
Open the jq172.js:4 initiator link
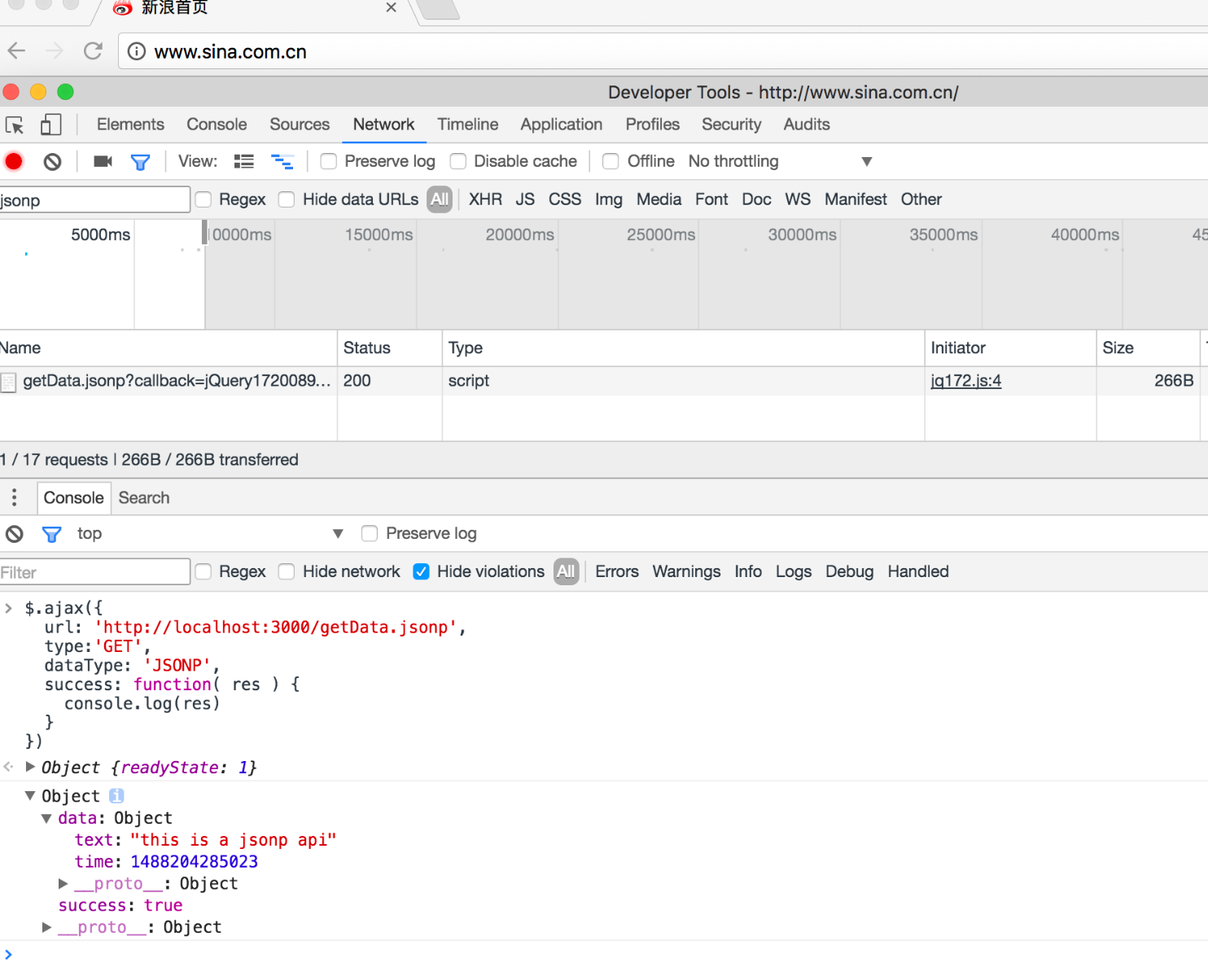965,381
